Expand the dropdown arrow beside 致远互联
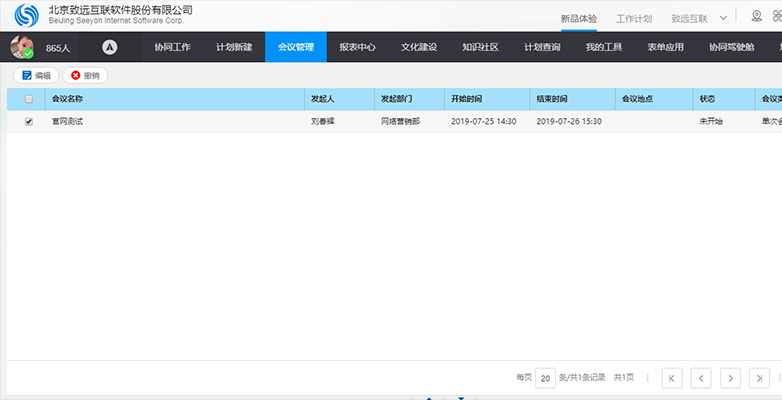782x400 pixels. click(723, 18)
